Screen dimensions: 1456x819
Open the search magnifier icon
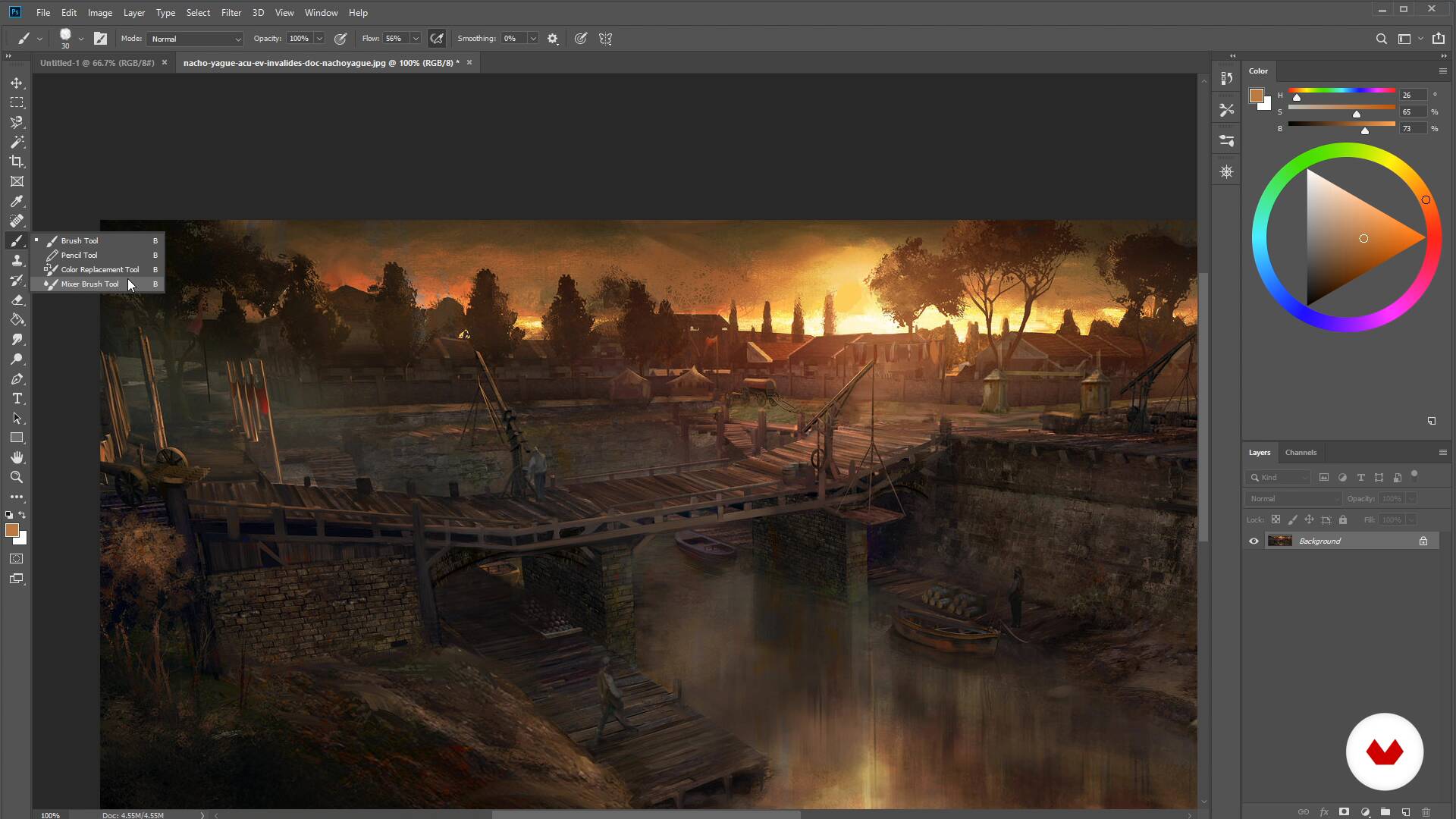coord(1381,39)
